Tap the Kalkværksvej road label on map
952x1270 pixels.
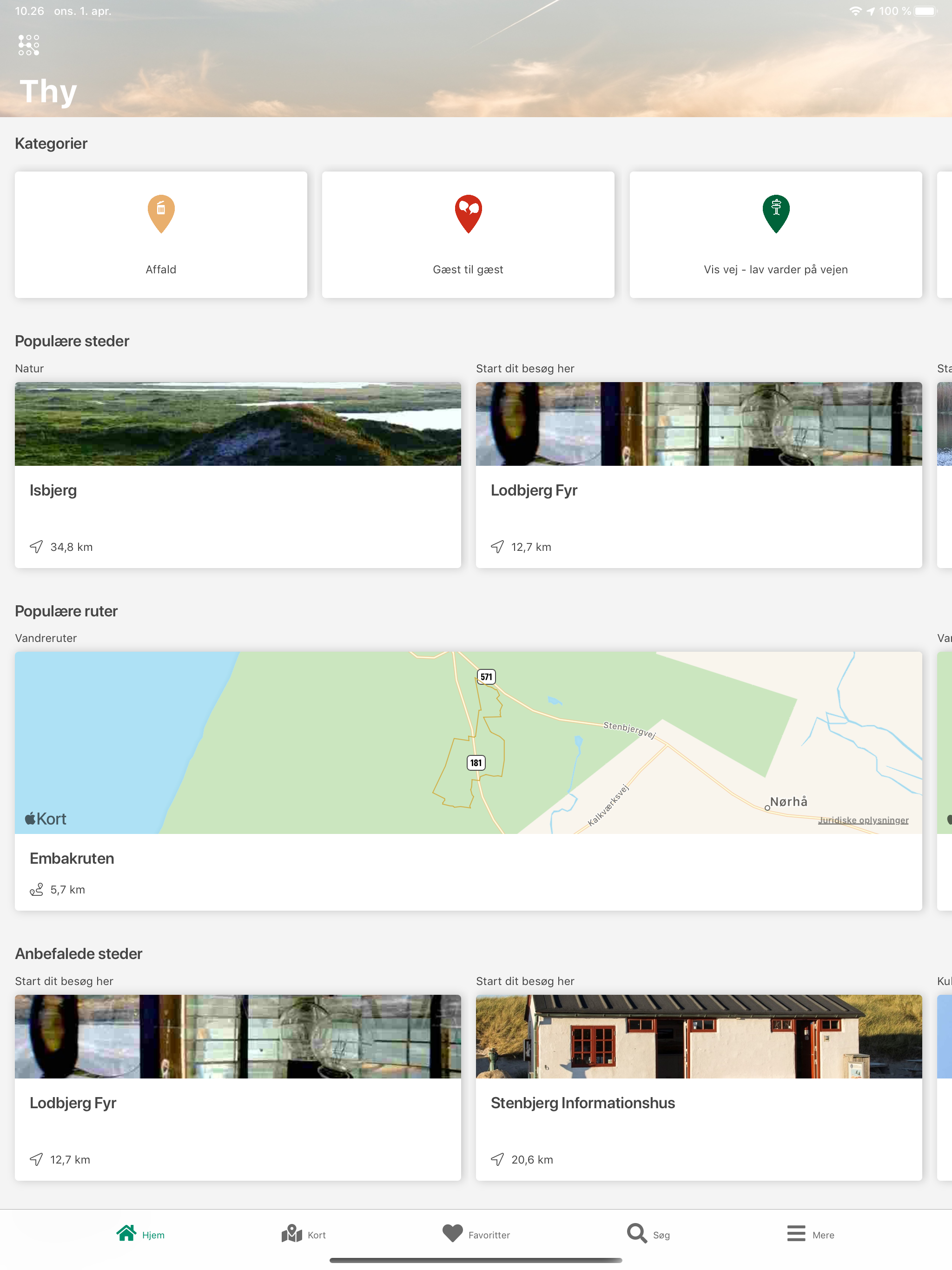[608, 806]
